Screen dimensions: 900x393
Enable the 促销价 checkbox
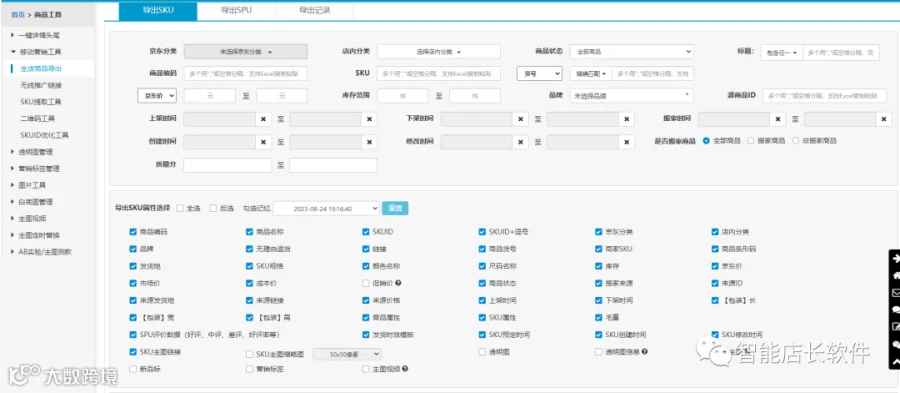(366, 283)
